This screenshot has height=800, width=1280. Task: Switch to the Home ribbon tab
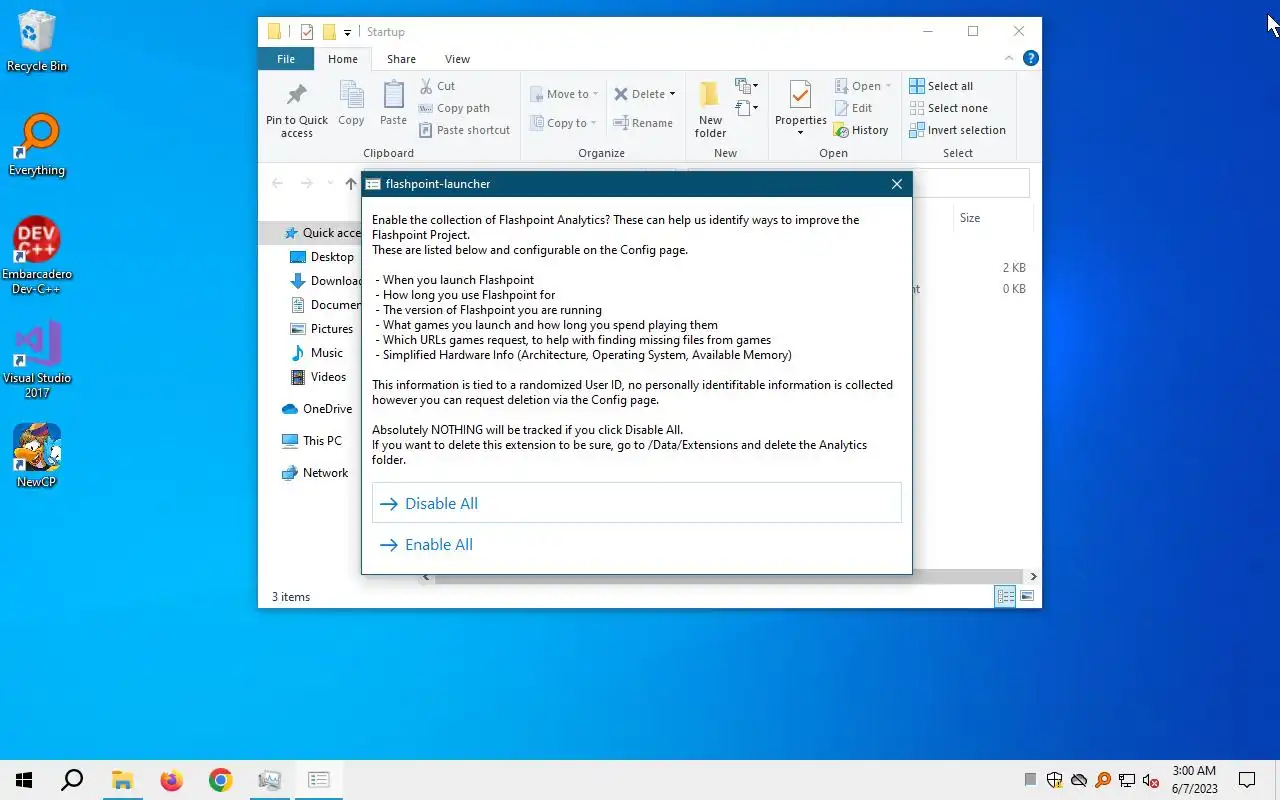coord(343,59)
